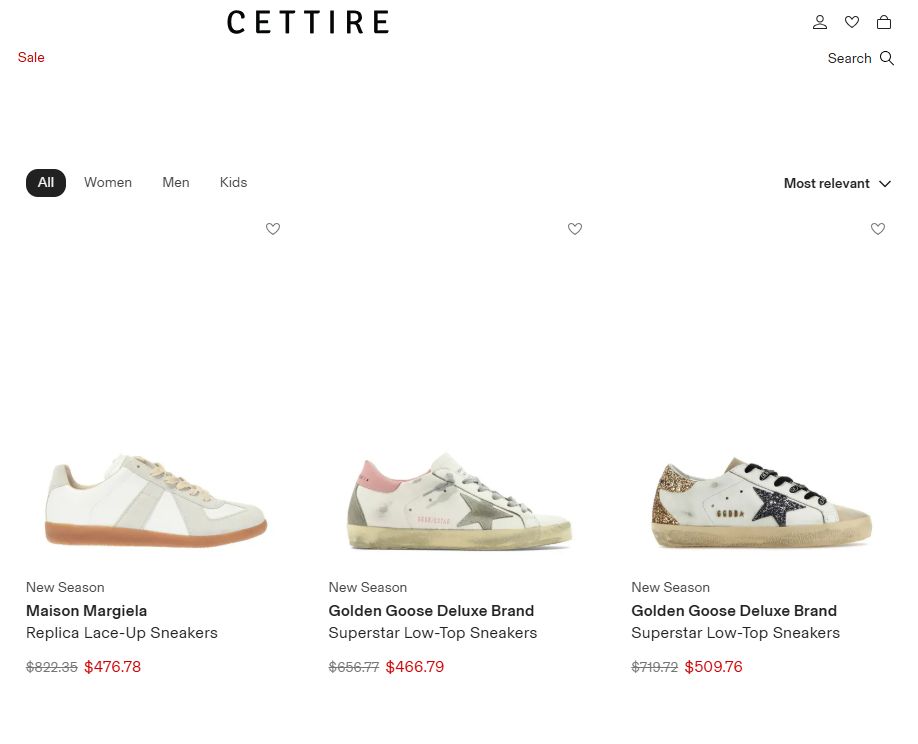The height and width of the screenshot is (744, 918).
Task: Switch to the Women filter tab
Action: point(108,183)
